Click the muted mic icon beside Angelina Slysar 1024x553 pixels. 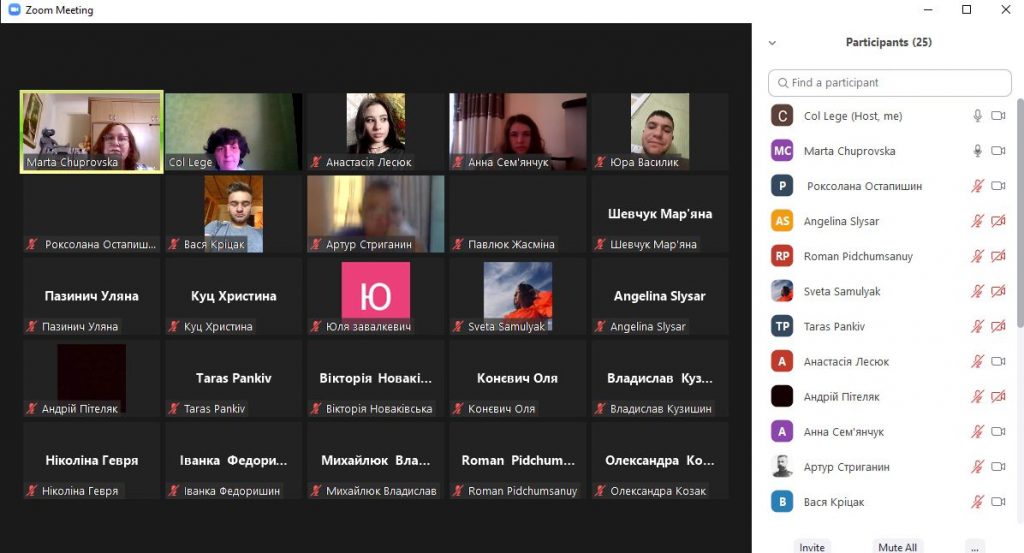(x=977, y=221)
